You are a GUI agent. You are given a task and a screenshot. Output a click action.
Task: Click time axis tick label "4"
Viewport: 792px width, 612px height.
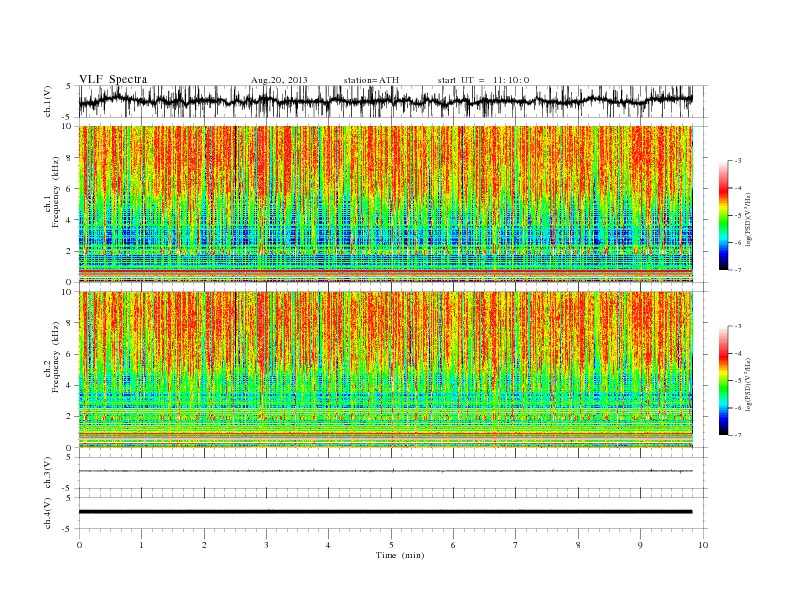click(328, 545)
